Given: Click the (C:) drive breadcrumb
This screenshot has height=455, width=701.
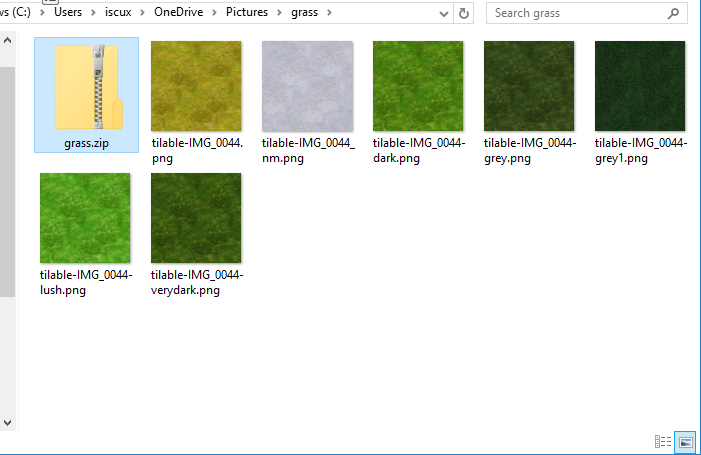Looking at the screenshot, I should [x=15, y=12].
